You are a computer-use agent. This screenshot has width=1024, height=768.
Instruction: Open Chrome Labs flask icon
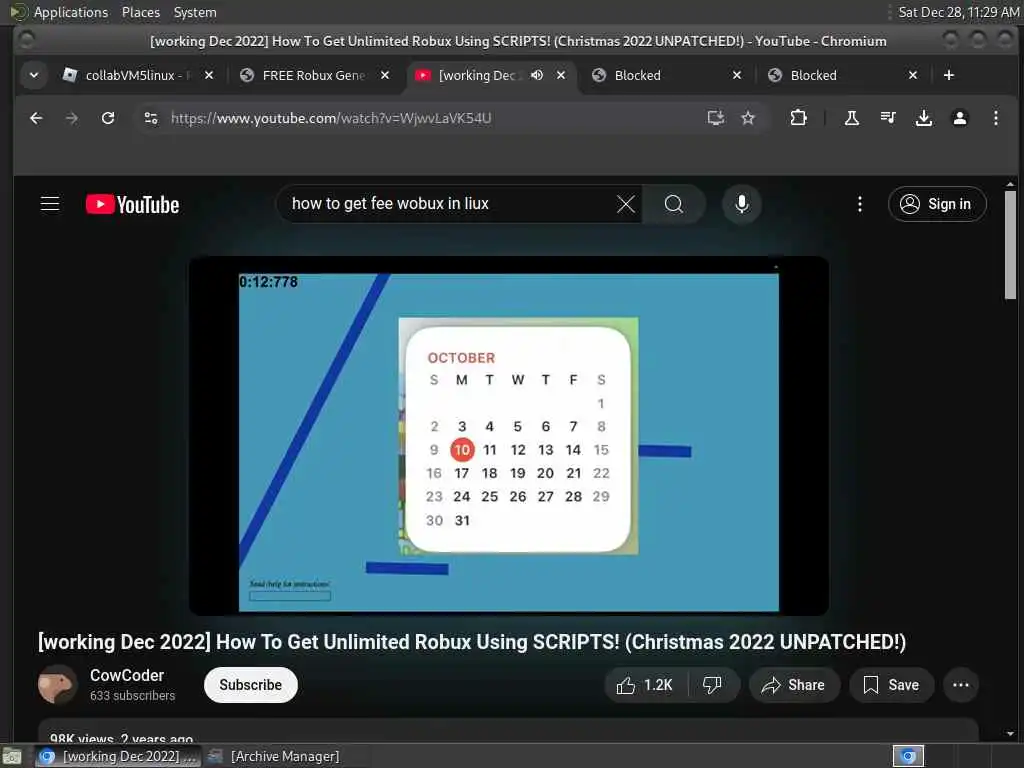click(852, 118)
